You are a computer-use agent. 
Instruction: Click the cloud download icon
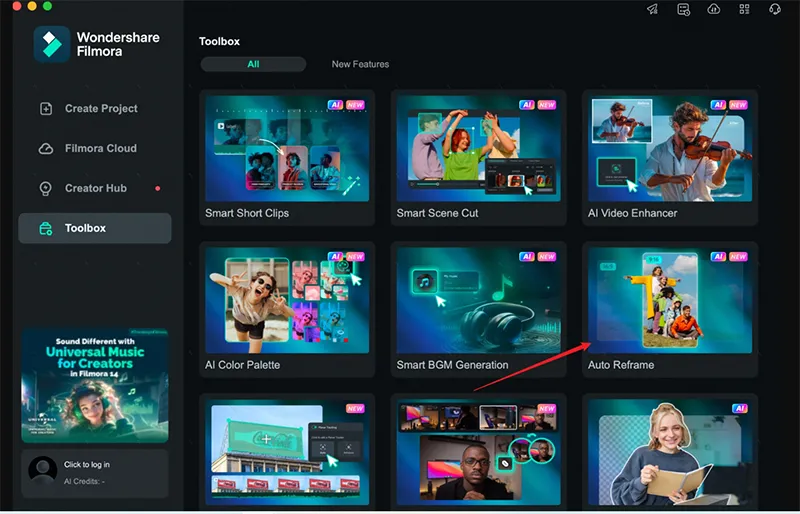click(714, 9)
